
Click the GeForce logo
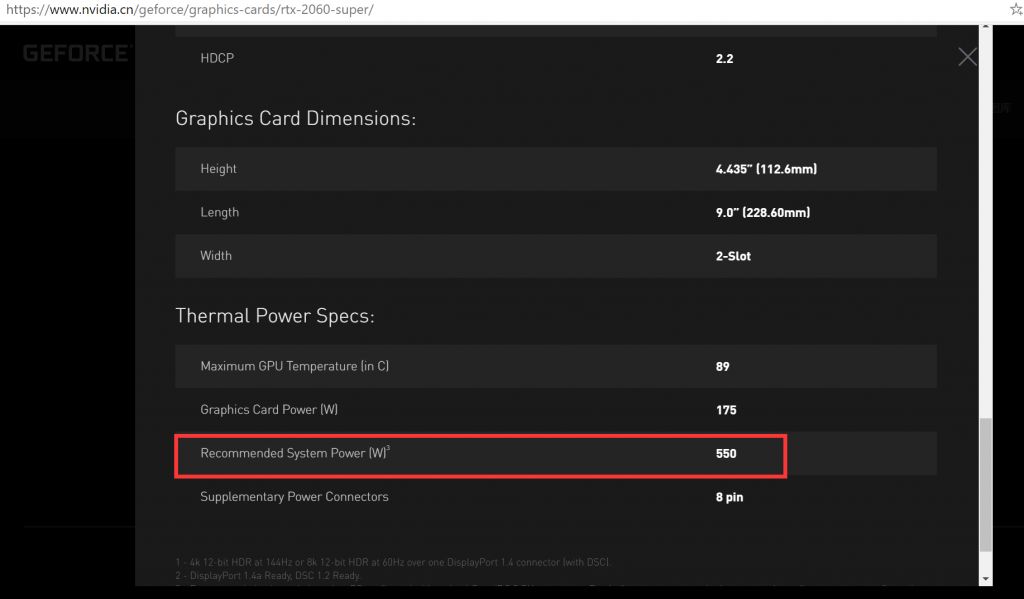point(76,53)
